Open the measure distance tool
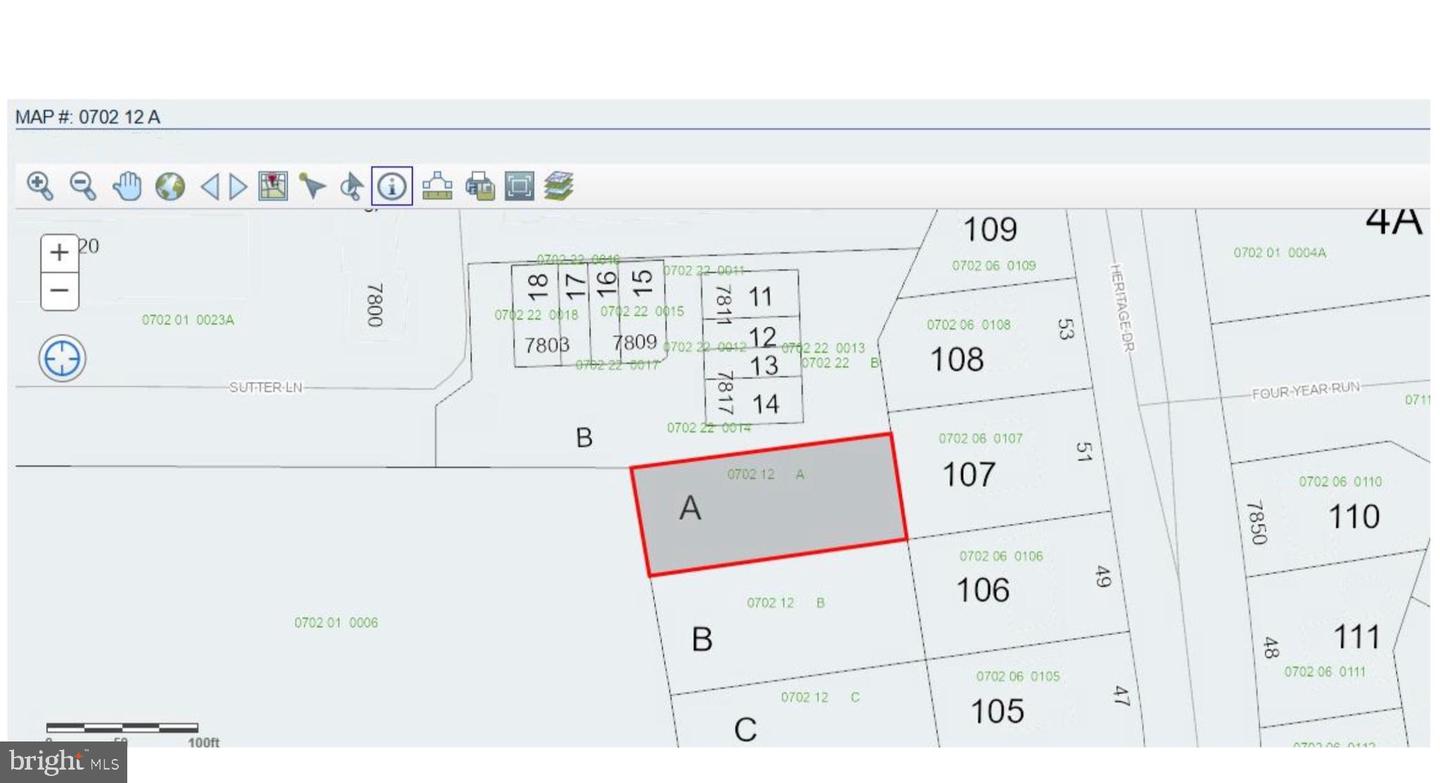The height and width of the screenshot is (783, 1440). pos(438,186)
